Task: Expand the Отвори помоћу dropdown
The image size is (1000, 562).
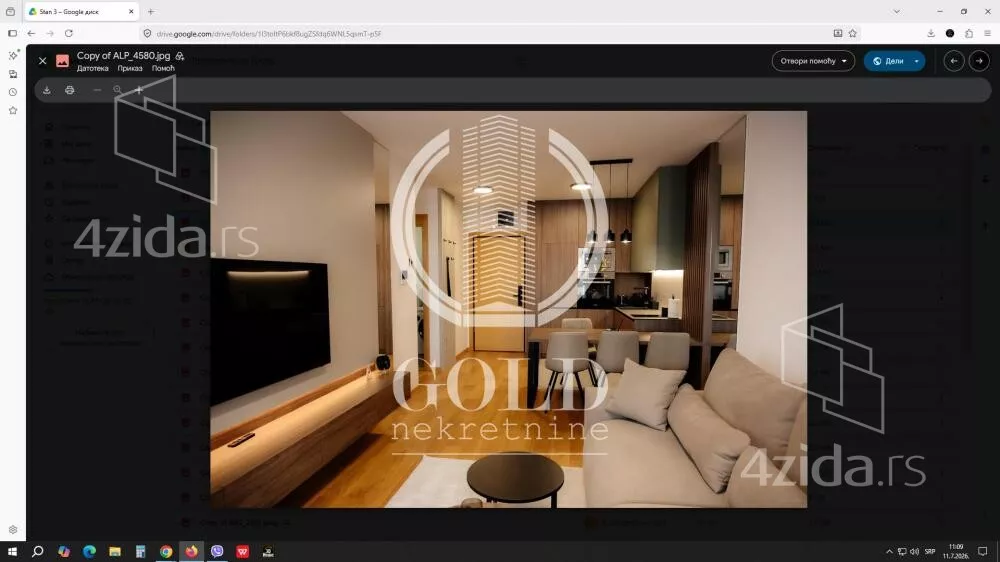Action: coord(813,61)
